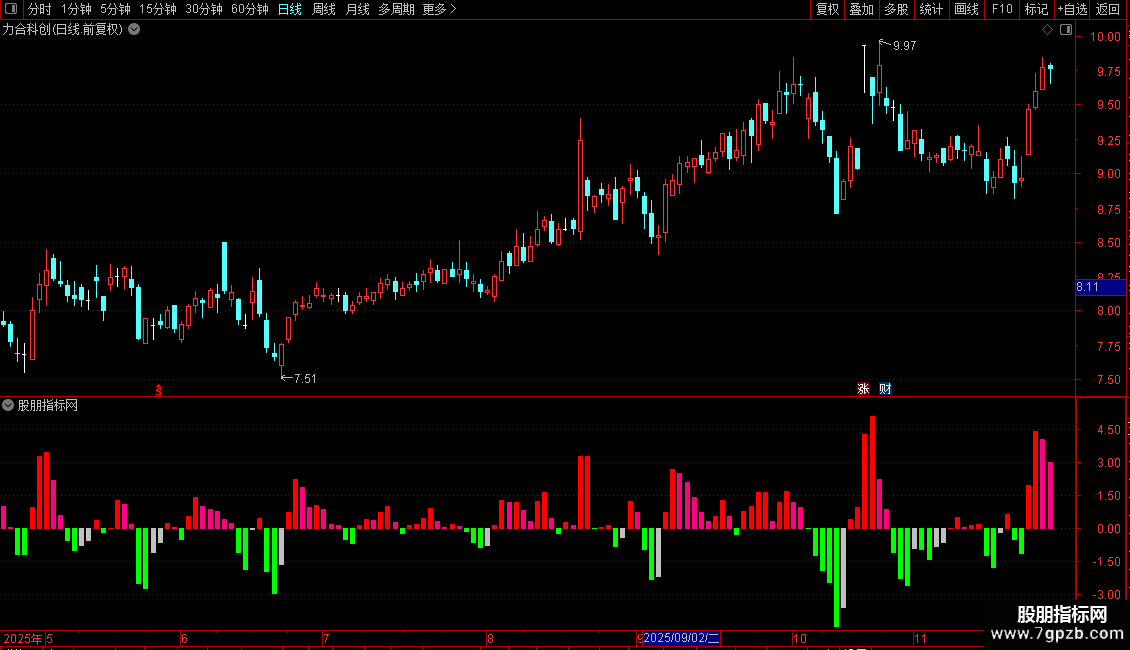
Task: Select the 15分钟 period
Action: pyautogui.click(x=158, y=9)
